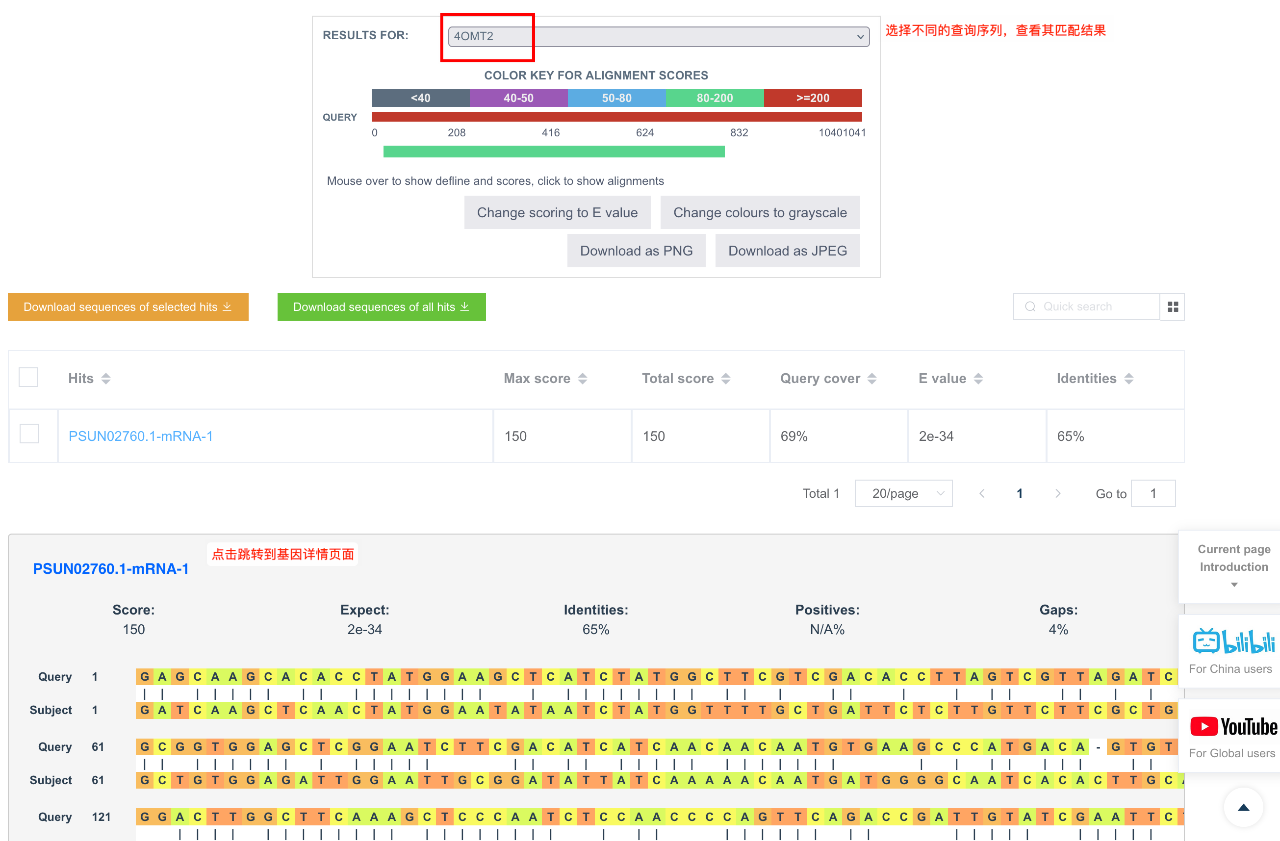
Task: Click the green alignment hit bar
Action: tap(554, 152)
